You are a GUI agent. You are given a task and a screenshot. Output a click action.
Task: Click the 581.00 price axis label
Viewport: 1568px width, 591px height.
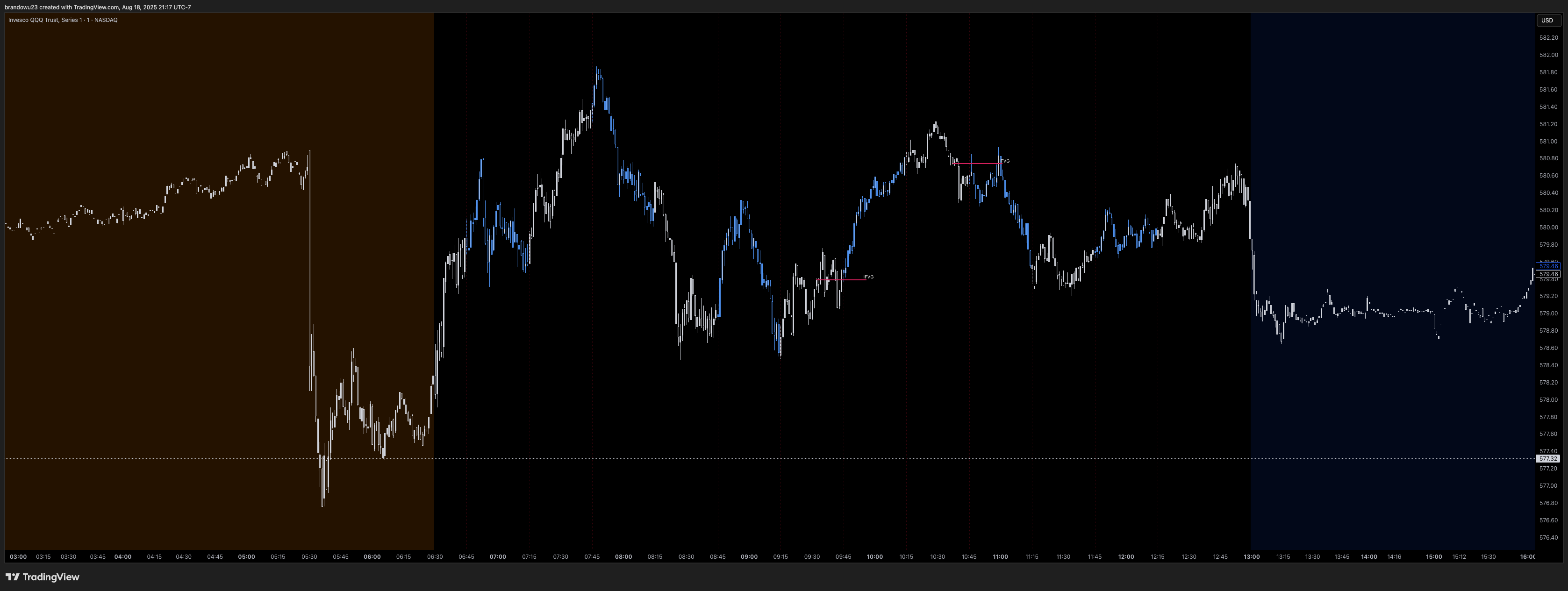click(x=1548, y=141)
